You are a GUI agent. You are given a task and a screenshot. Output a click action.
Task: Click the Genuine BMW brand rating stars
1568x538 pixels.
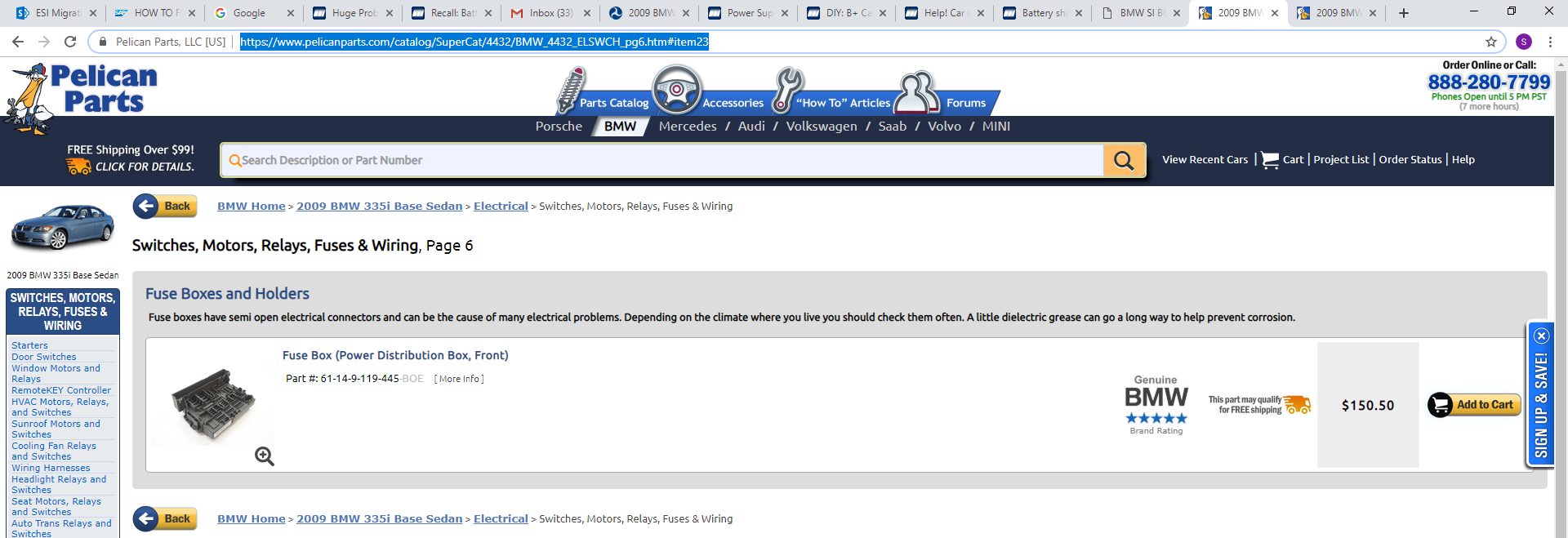click(x=1156, y=418)
